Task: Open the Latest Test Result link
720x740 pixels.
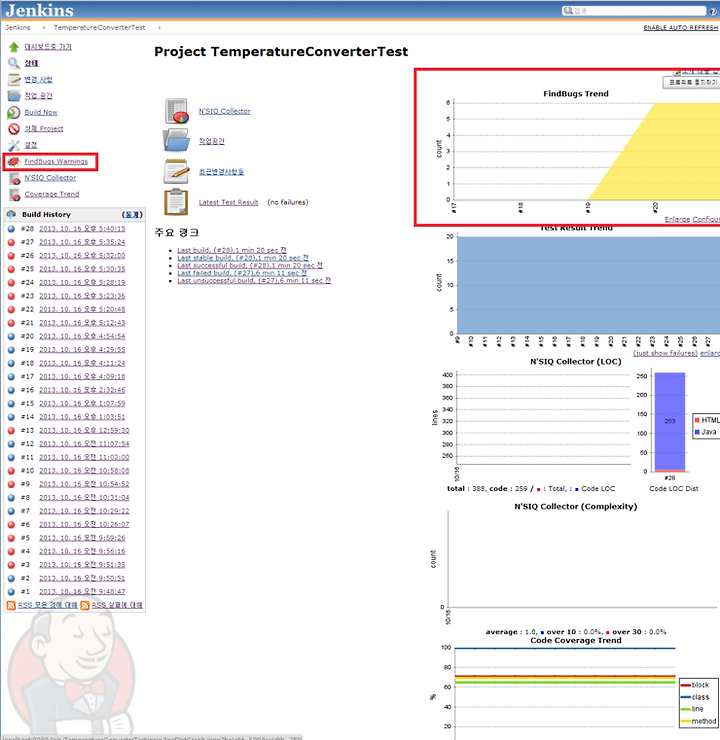Action: point(228,202)
